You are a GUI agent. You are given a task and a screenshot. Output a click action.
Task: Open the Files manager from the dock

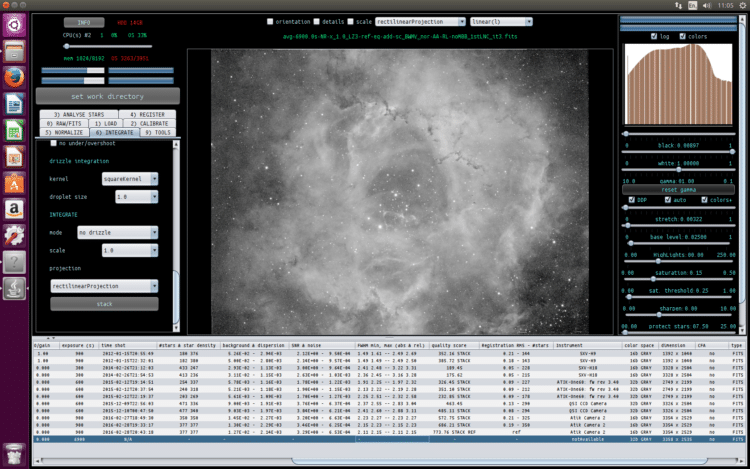pos(14,51)
